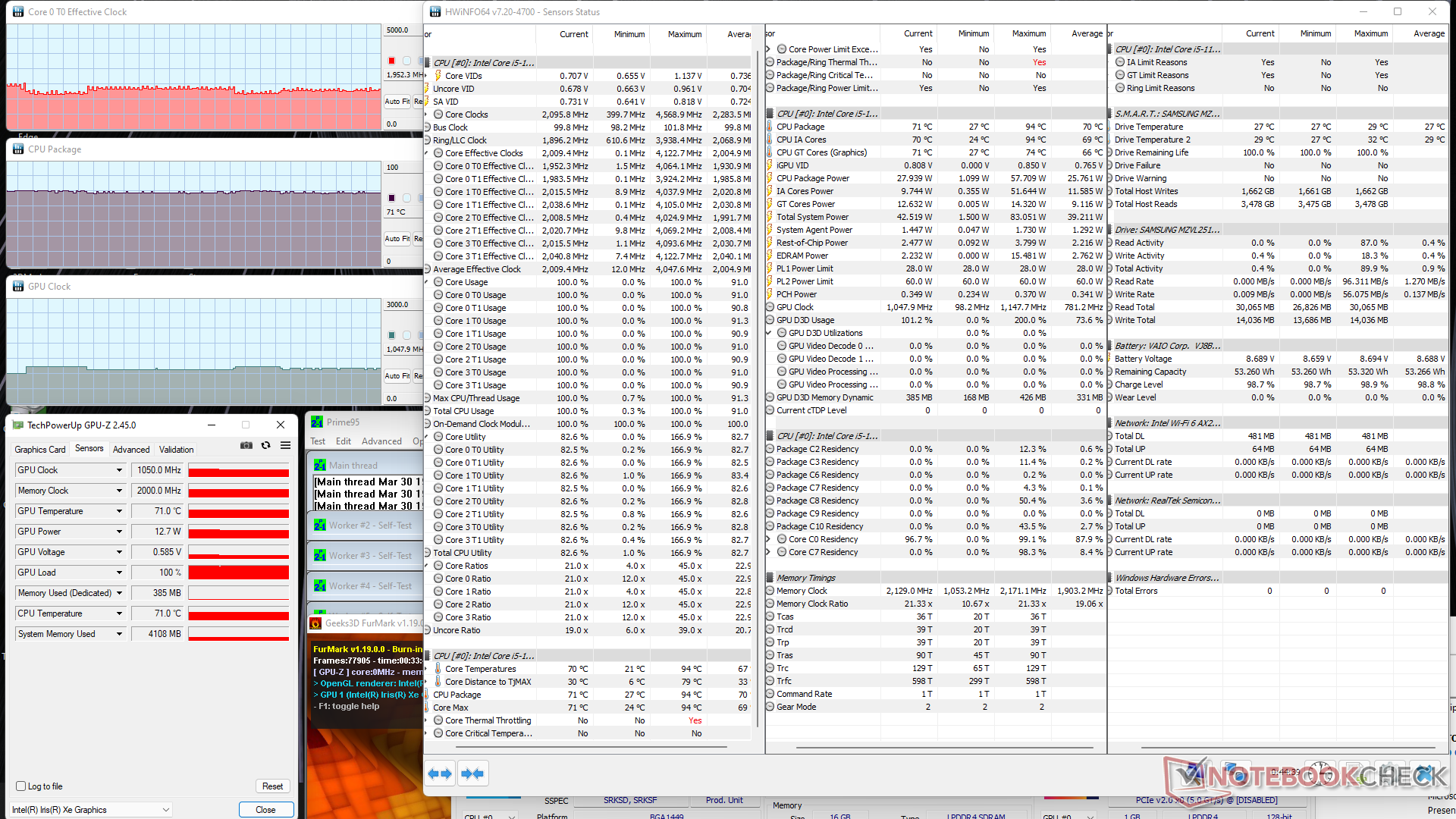Image resolution: width=1456 pixels, height=819 pixels.
Task: Click Auto Fit in the Core 0 T0 graph
Action: tap(397, 101)
